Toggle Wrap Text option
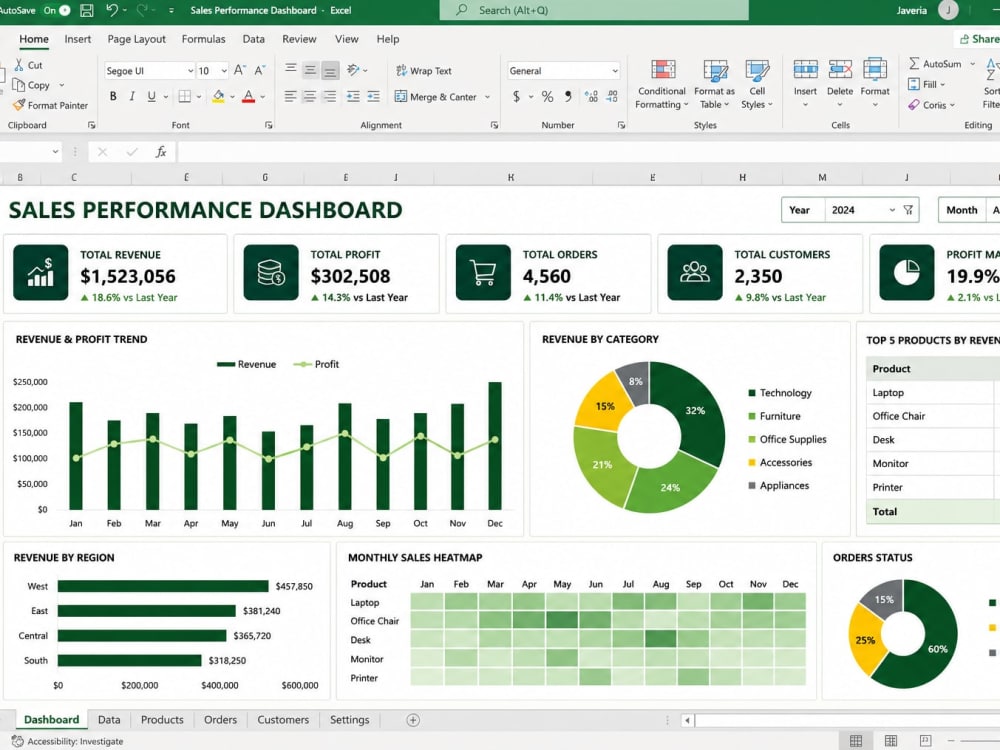The width and height of the screenshot is (1000, 750). point(423,71)
